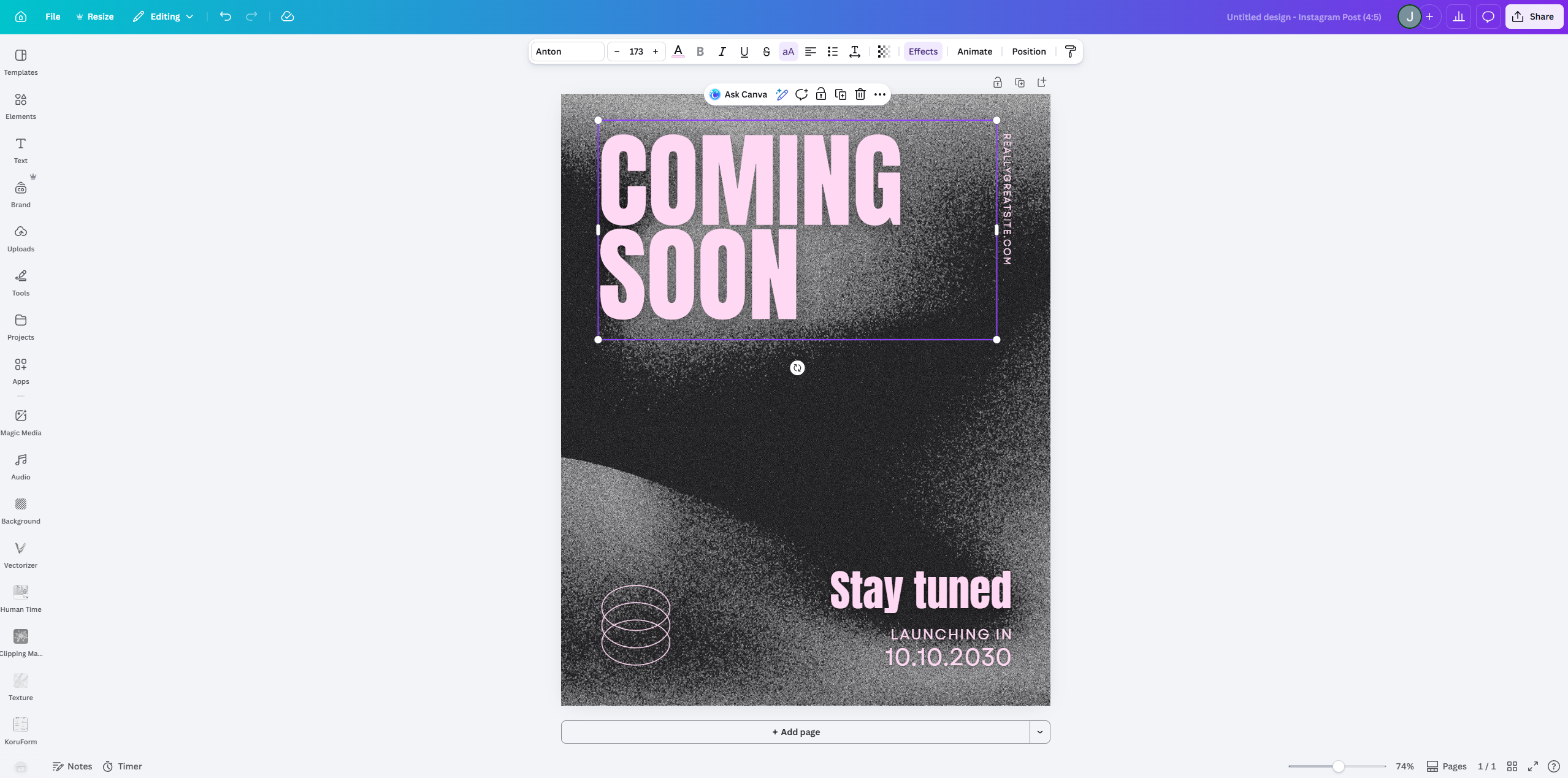Delete selected text with trash icon

click(x=860, y=94)
